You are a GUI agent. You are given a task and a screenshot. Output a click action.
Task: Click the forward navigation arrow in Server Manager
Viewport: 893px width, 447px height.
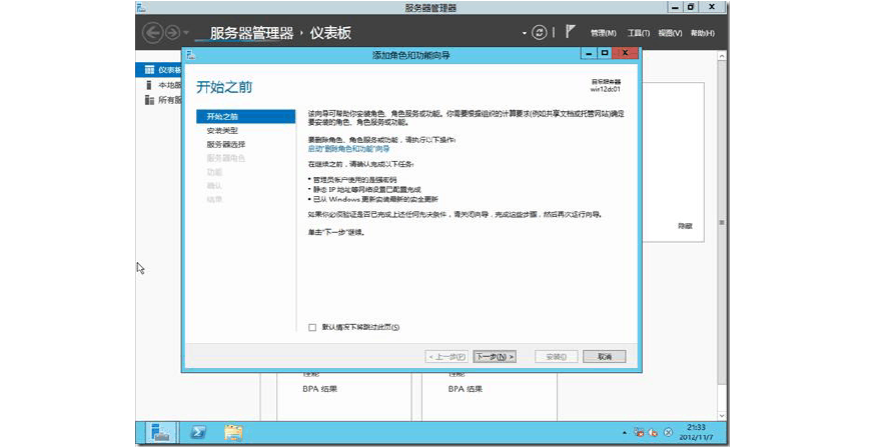point(171,33)
